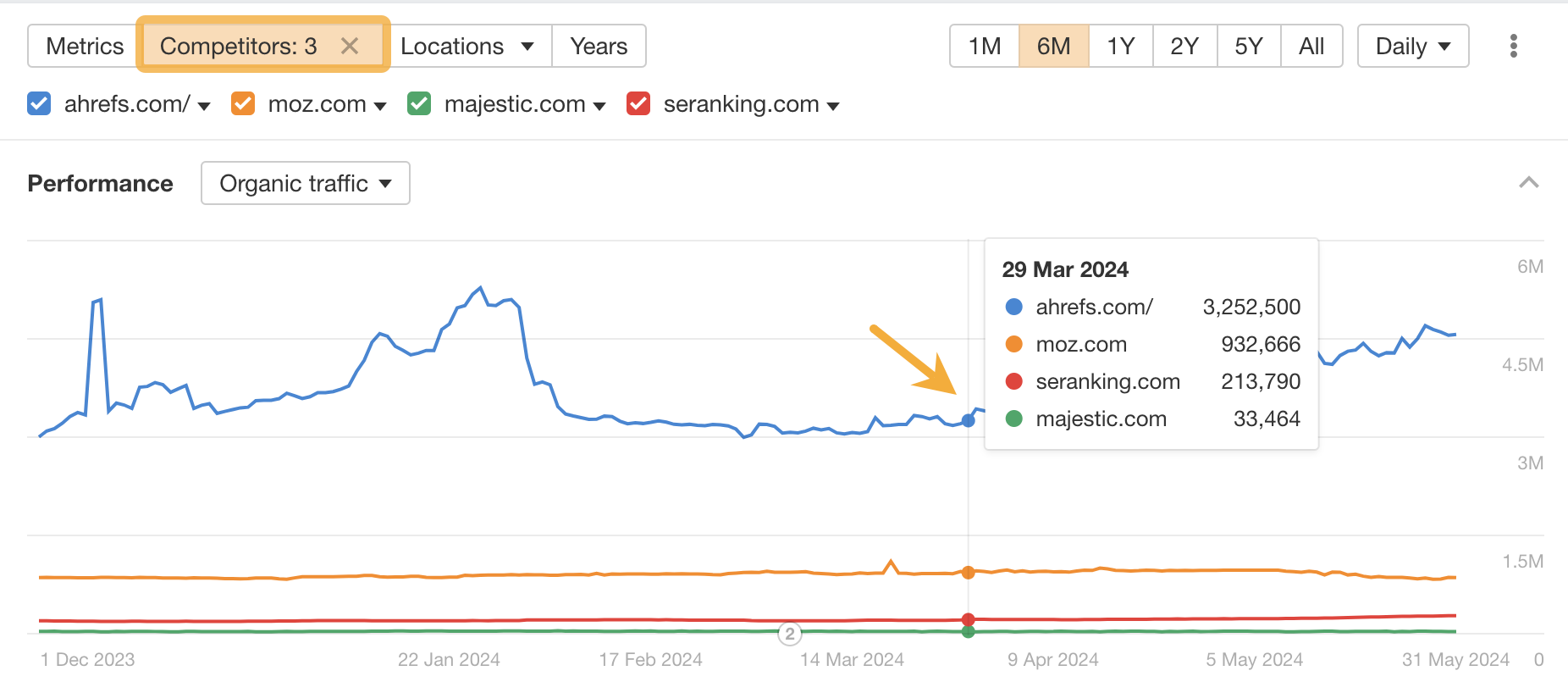Expand the Daily granularity dropdown
The height and width of the screenshot is (693, 1568).
1412,46
